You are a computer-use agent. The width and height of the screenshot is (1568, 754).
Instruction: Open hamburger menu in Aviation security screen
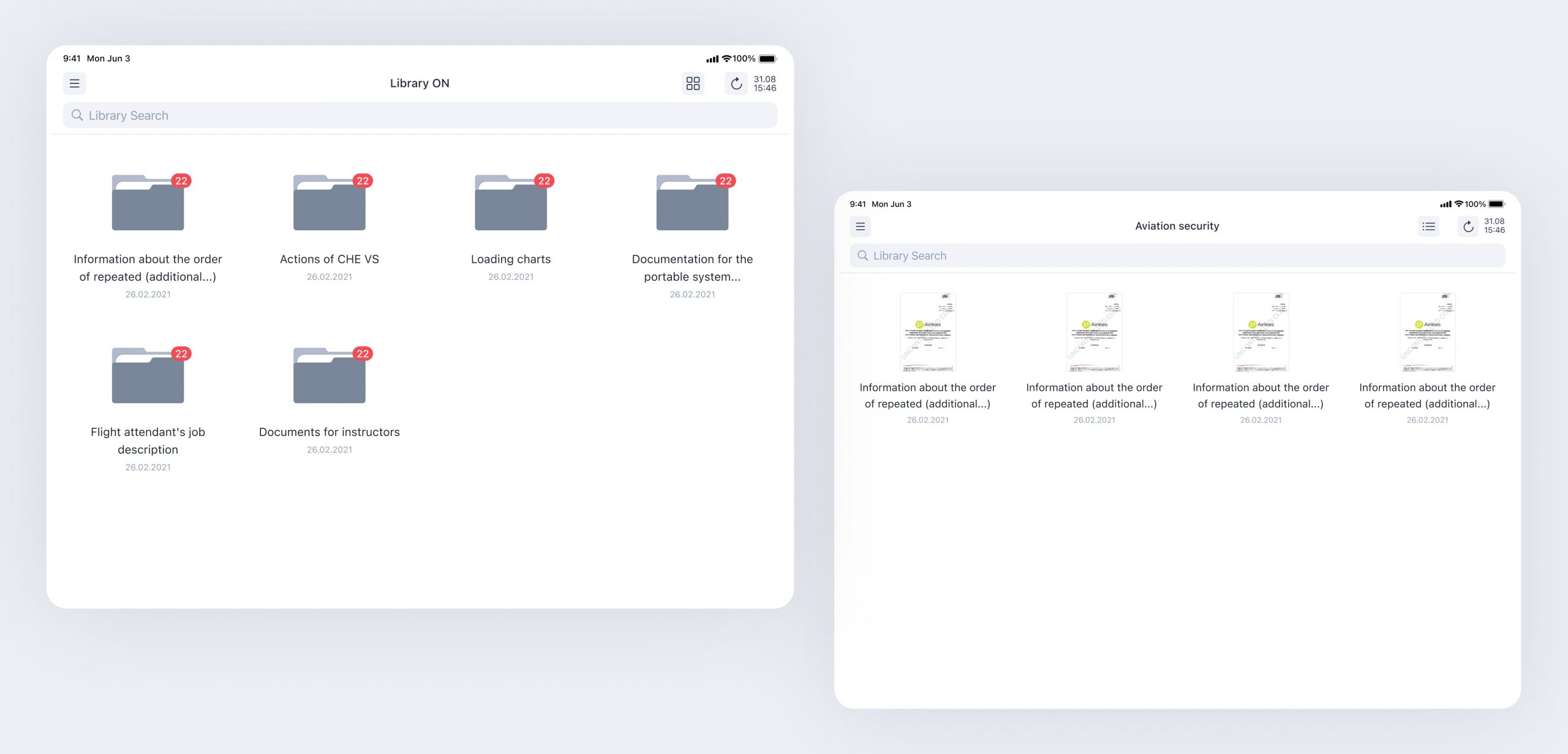860,227
